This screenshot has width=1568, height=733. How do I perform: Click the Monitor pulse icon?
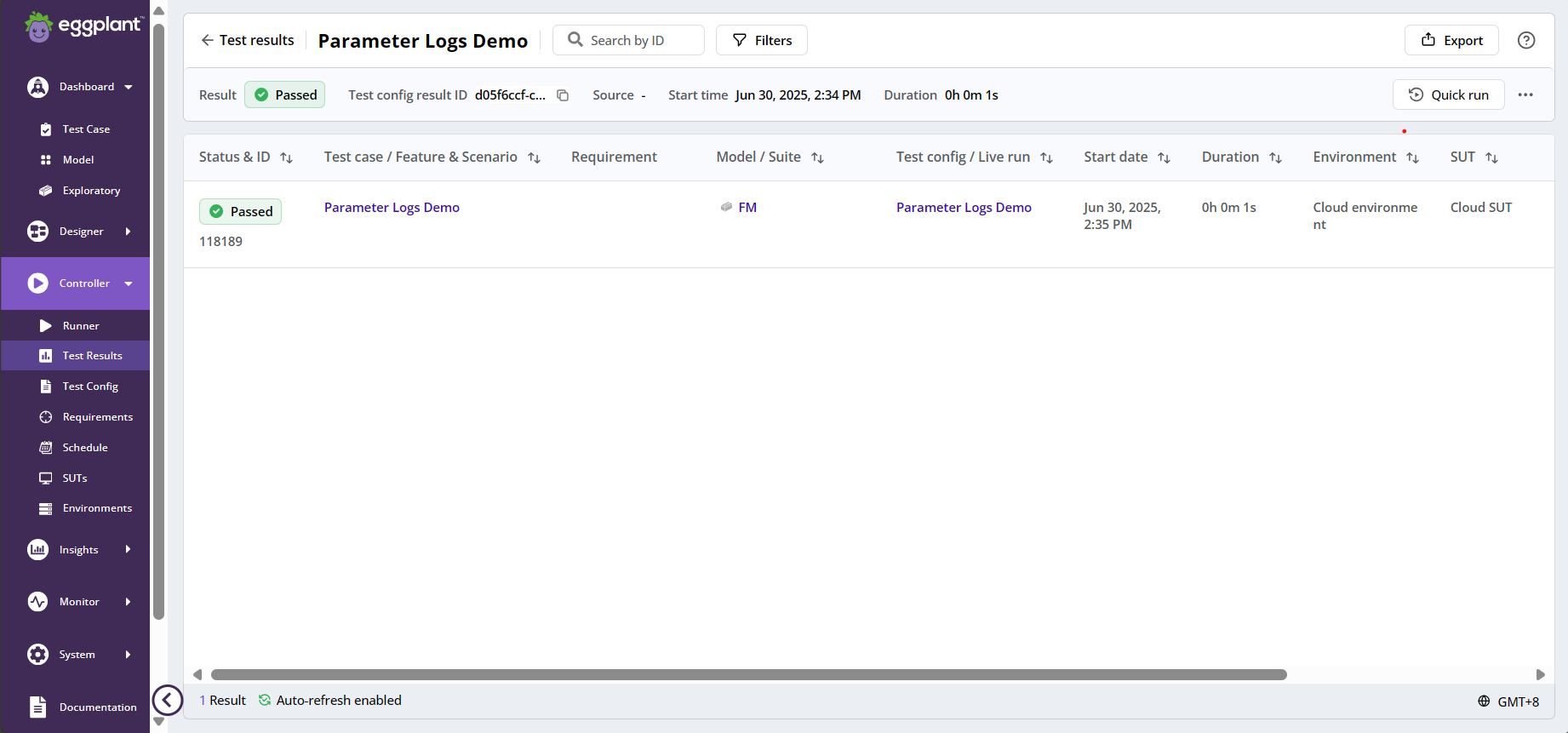pos(38,602)
